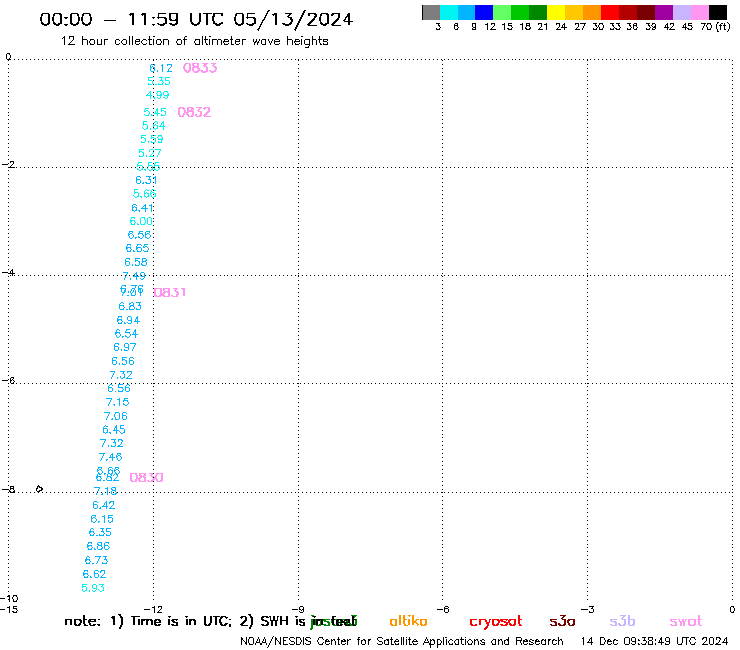Click the dark red 's3a' satellite label
This screenshot has height=650, width=740.
(x=562, y=622)
